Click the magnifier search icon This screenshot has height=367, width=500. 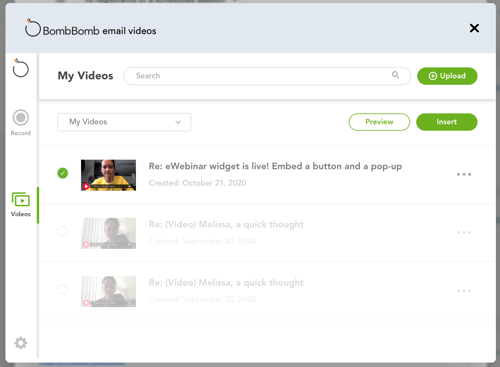click(x=395, y=75)
